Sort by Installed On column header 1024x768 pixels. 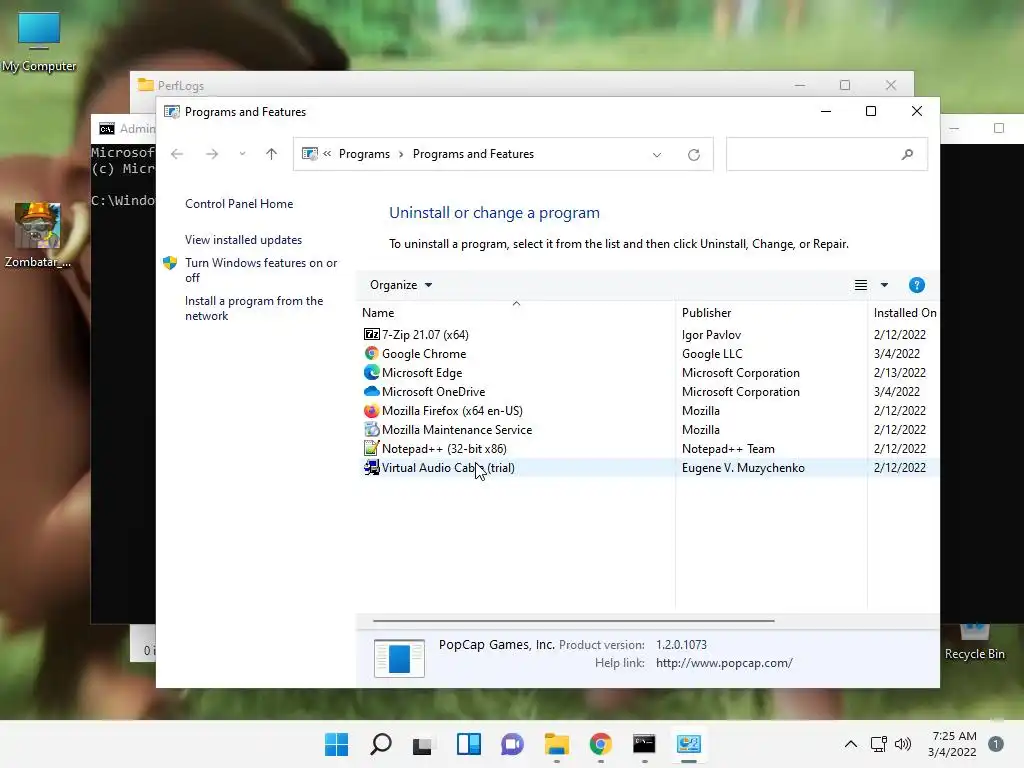[904, 312]
